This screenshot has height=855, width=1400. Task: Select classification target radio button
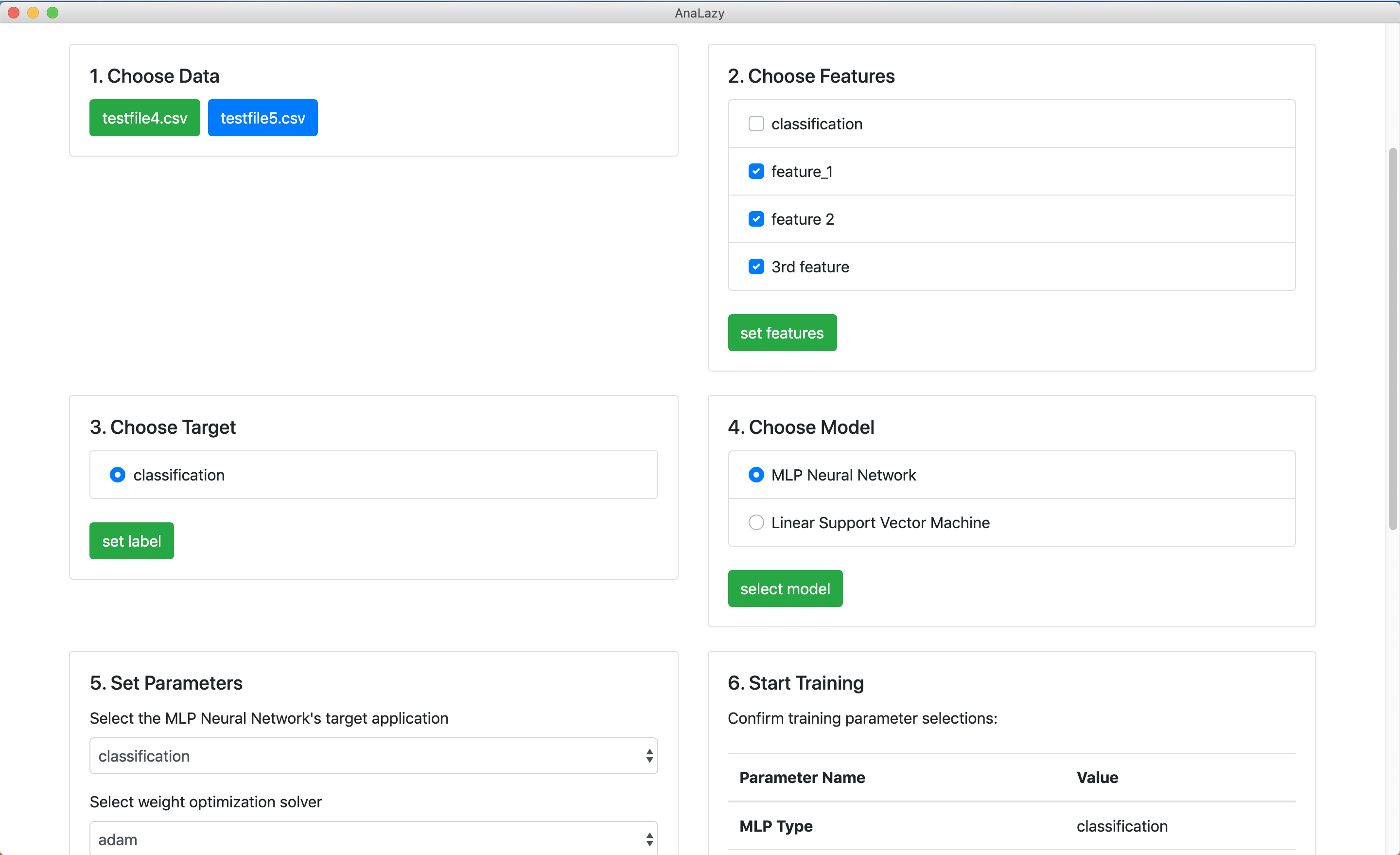[118, 475]
